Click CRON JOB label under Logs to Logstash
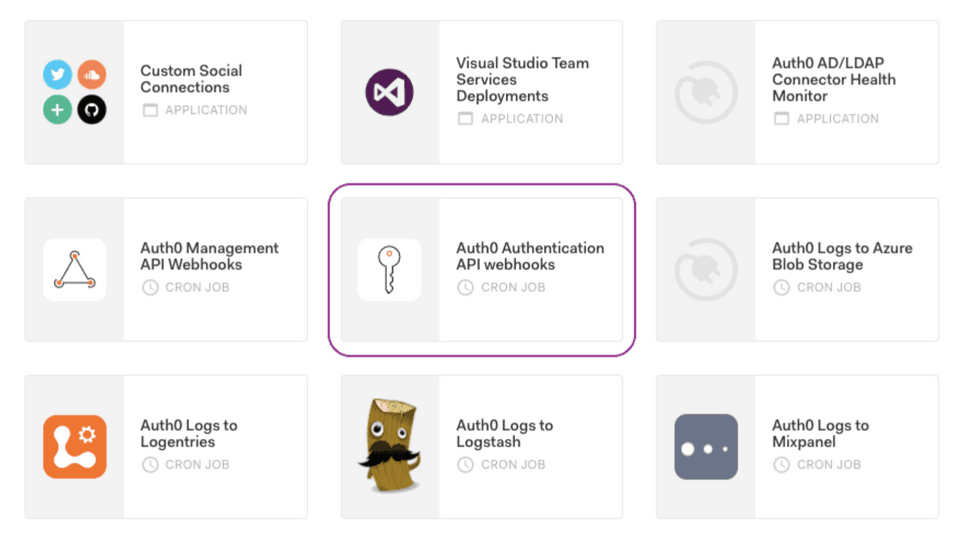The width and height of the screenshot is (960, 540). pyautogui.click(x=512, y=465)
